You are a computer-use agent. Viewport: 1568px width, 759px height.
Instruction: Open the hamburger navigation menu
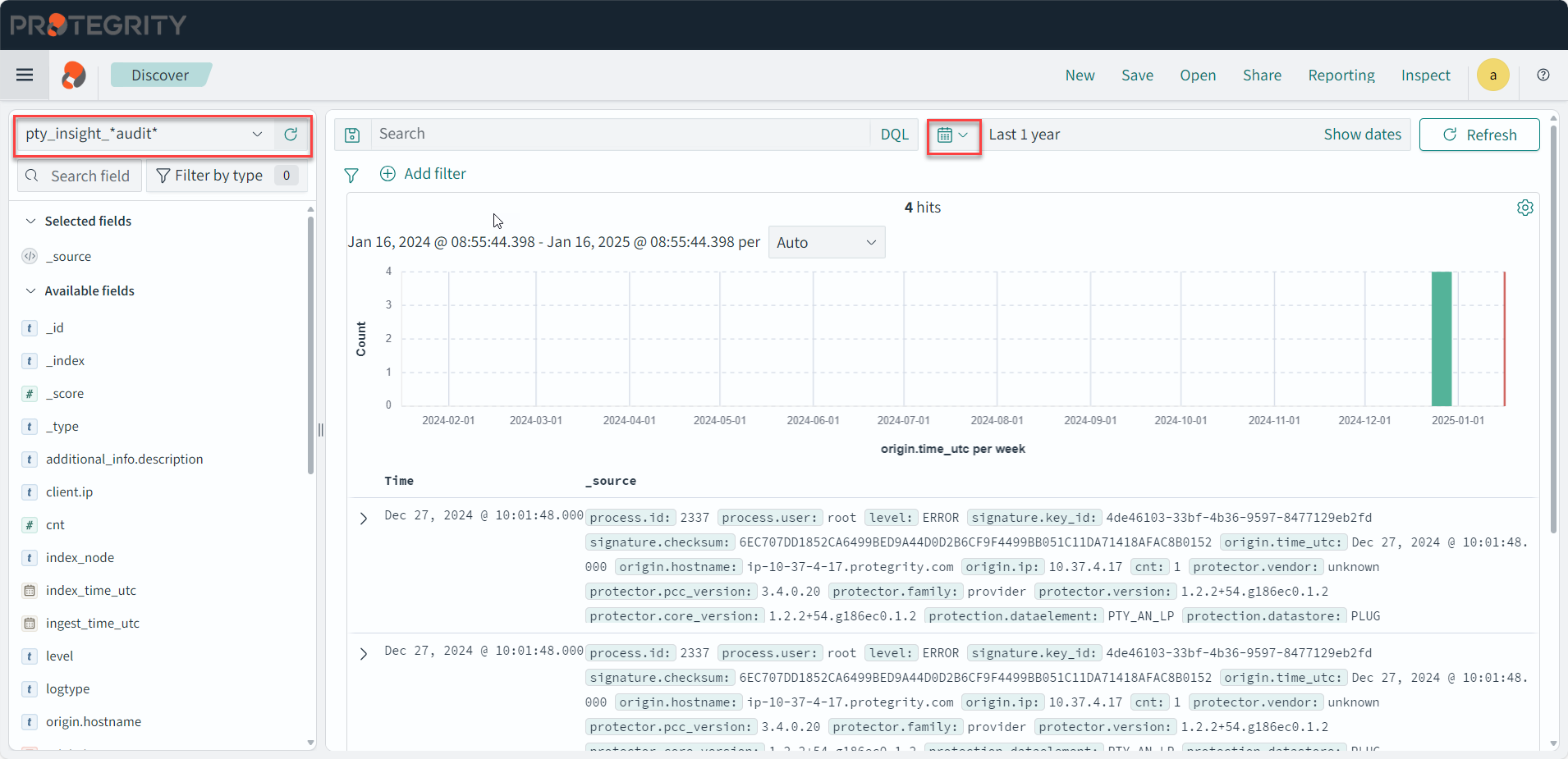point(25,75)
